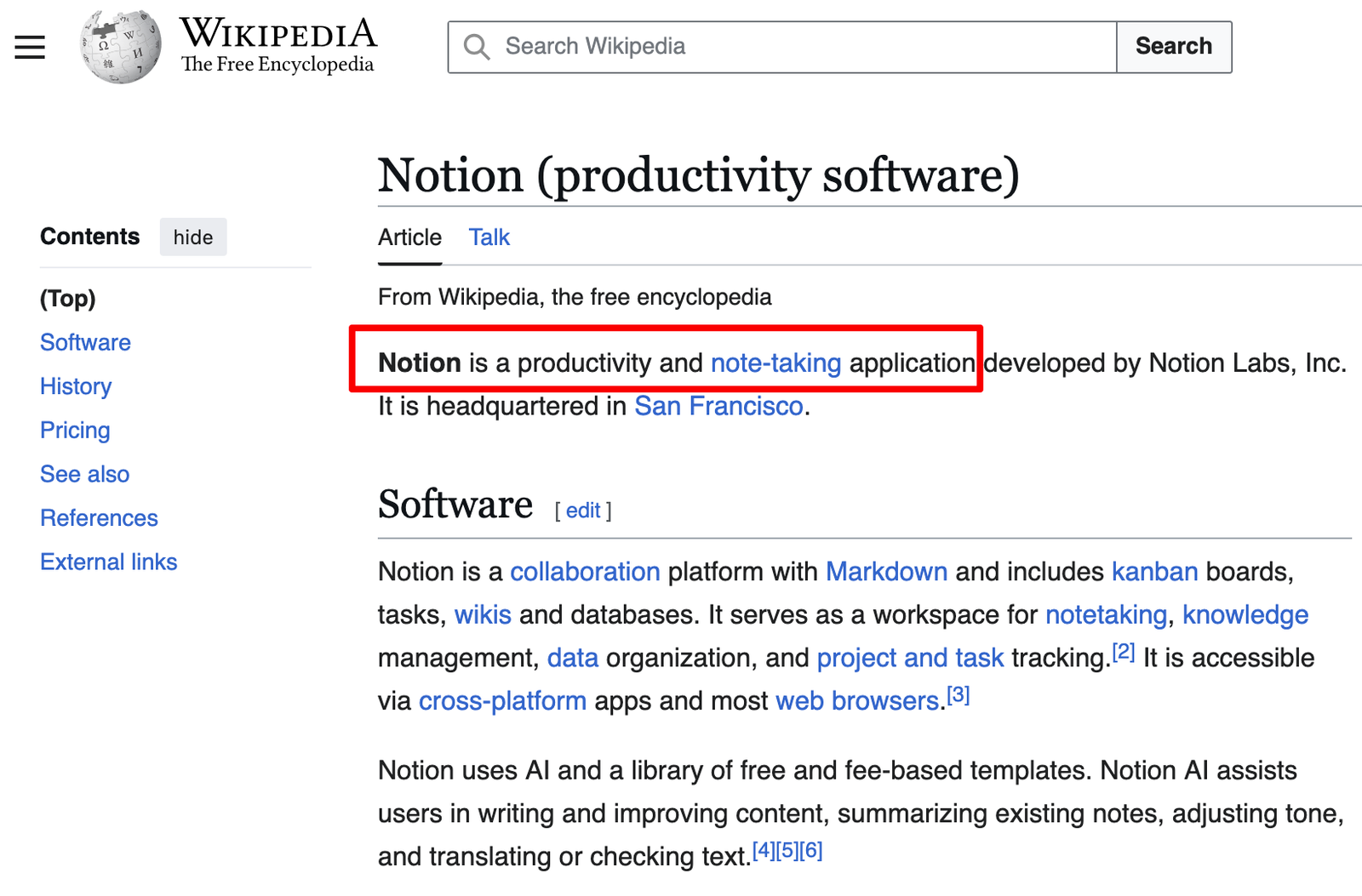
Task: Open the hamburger main menu
Action: coord(30,47)
